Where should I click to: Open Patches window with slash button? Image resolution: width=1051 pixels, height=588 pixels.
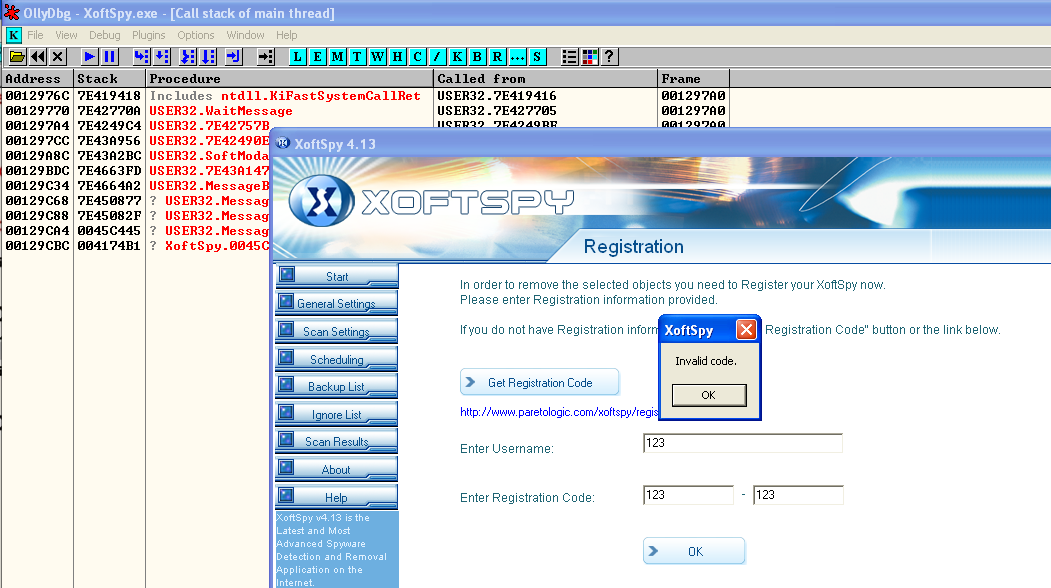pos(437,57)
